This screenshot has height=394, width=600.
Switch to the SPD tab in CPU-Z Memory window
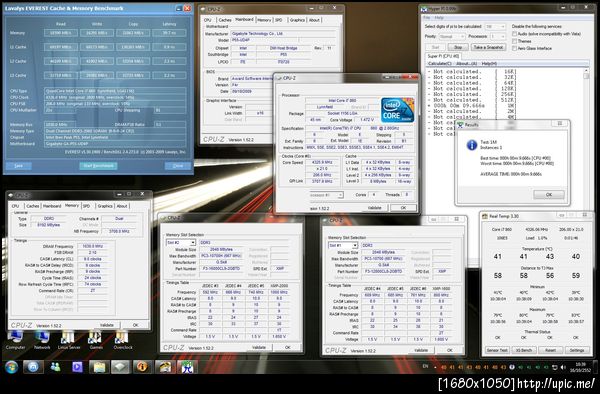(x=87, y=206)
